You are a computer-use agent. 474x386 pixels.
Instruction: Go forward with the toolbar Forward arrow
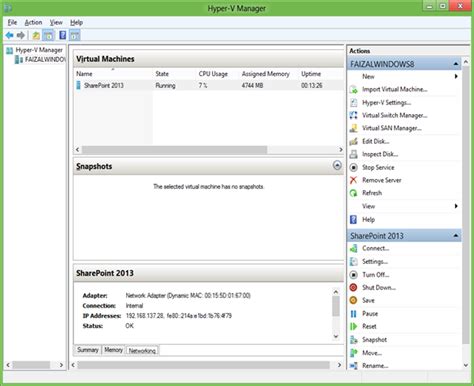click(x=21, y=35)
